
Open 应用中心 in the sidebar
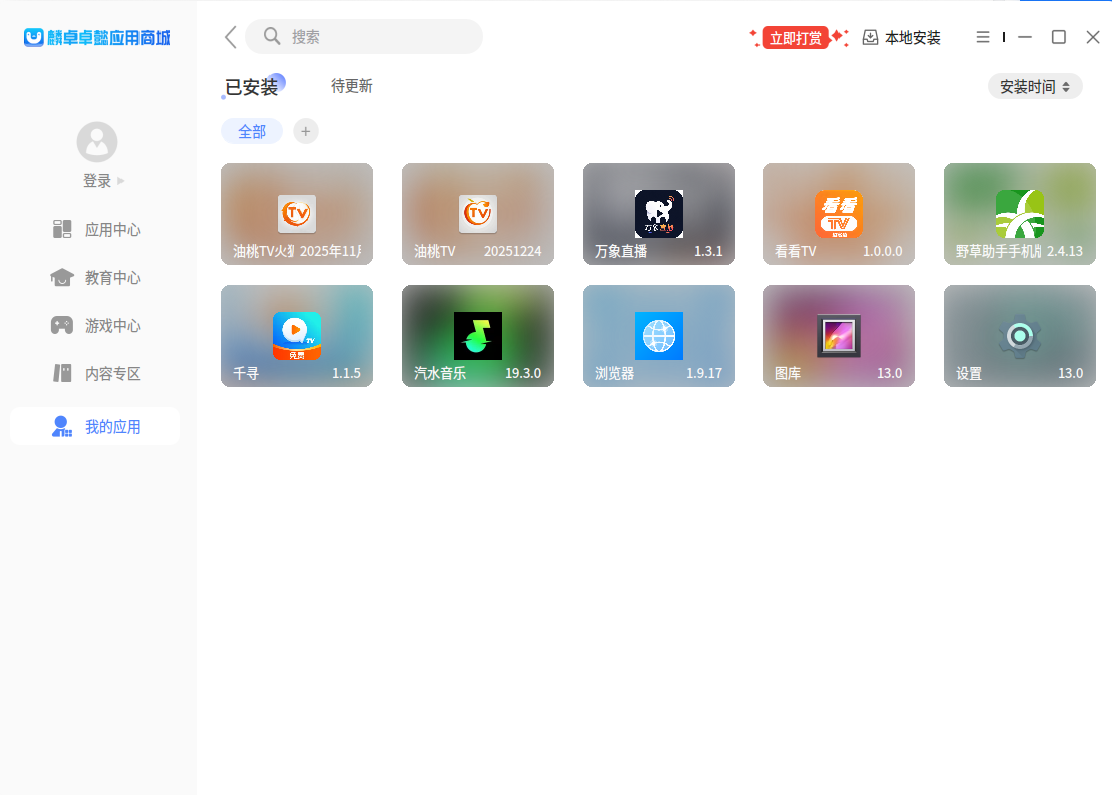95,229
